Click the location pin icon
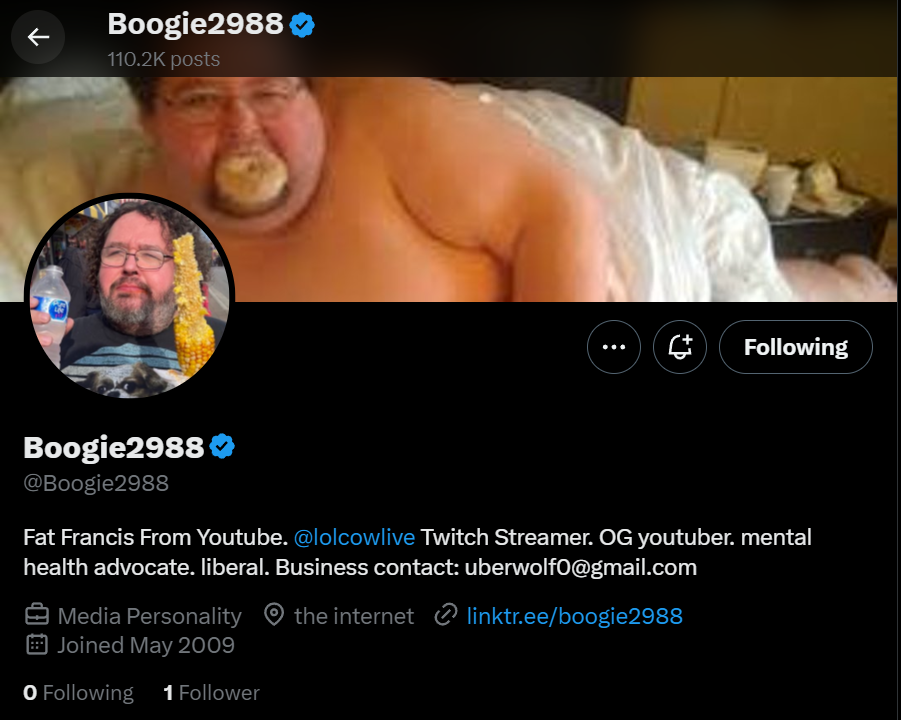 pyautogui.click(x=274, y=615)
